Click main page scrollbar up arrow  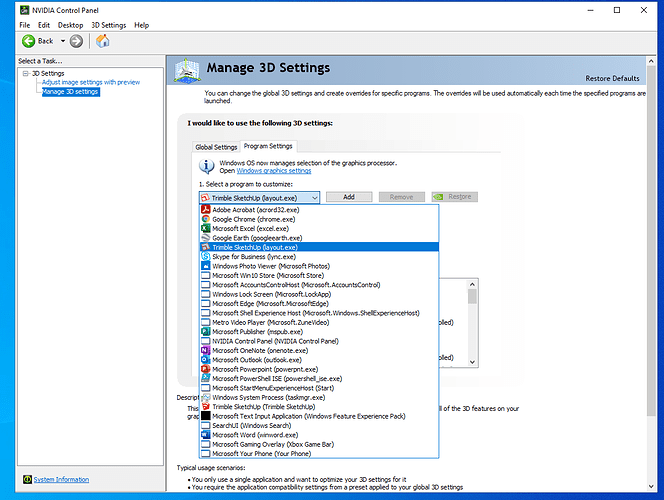point(651,61)
